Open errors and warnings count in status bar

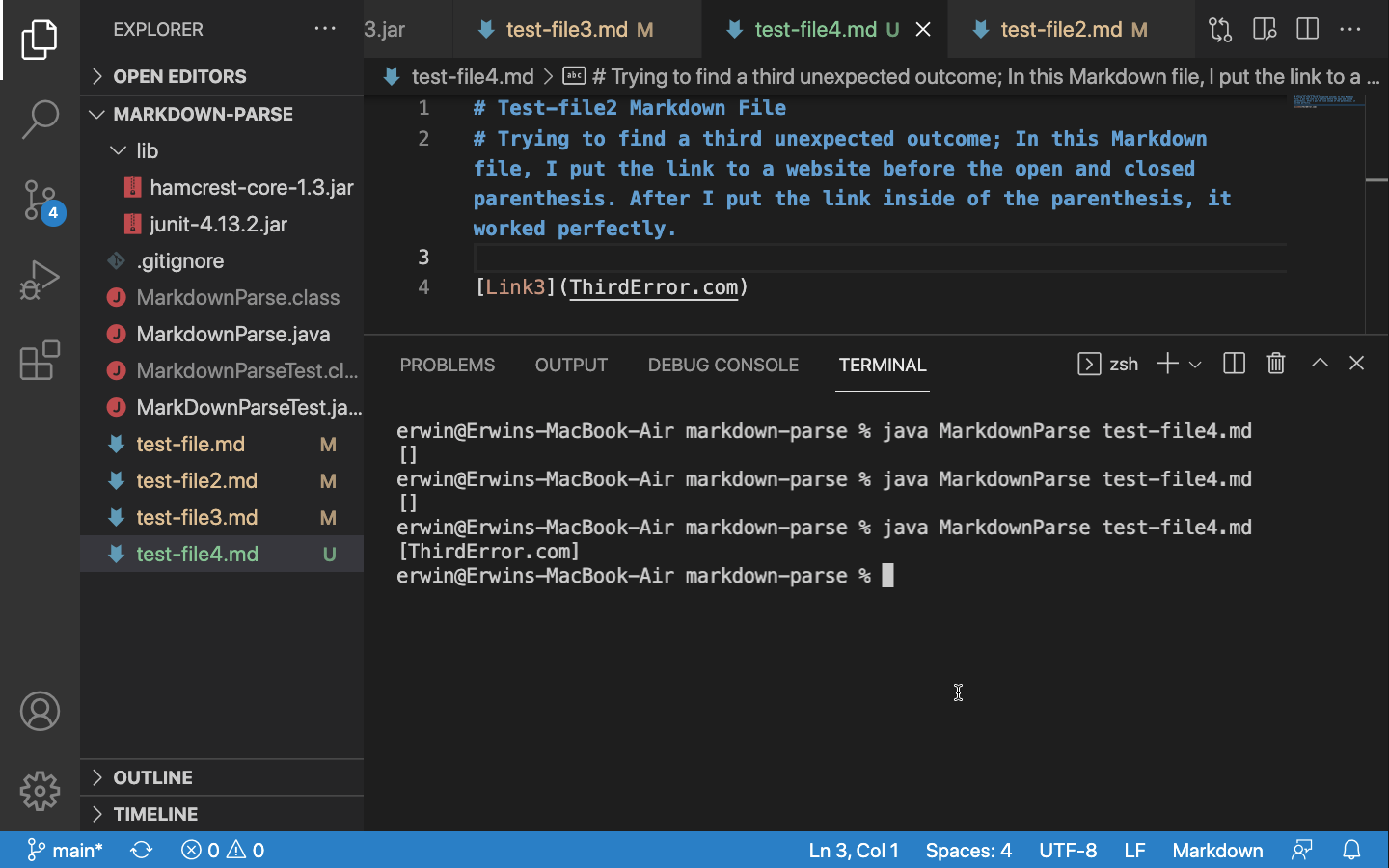[223, 850]
